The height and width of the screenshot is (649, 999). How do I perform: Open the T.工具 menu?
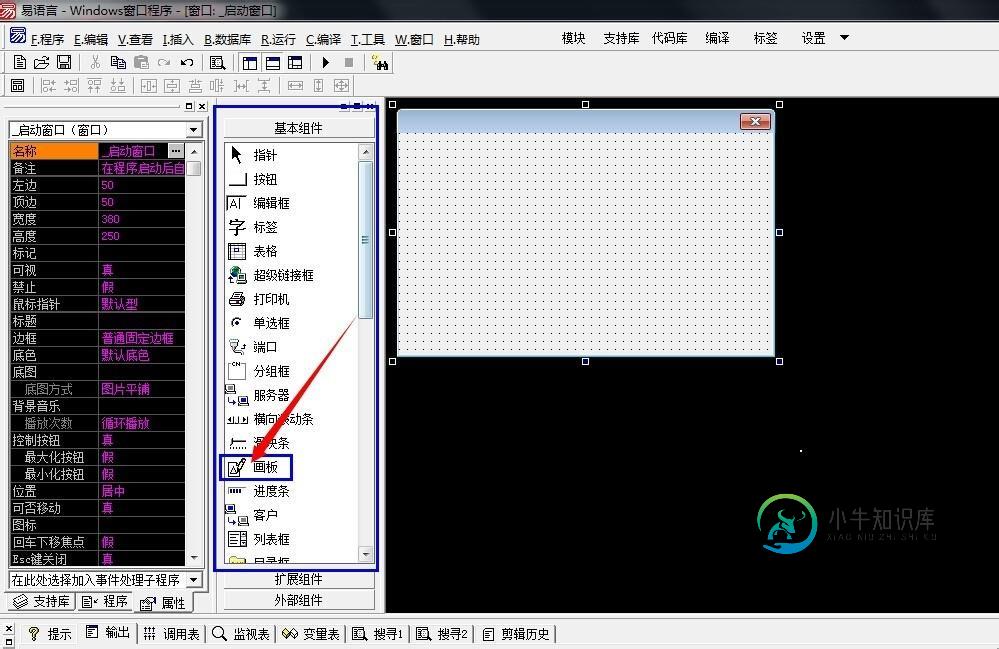tap(368, 39)
